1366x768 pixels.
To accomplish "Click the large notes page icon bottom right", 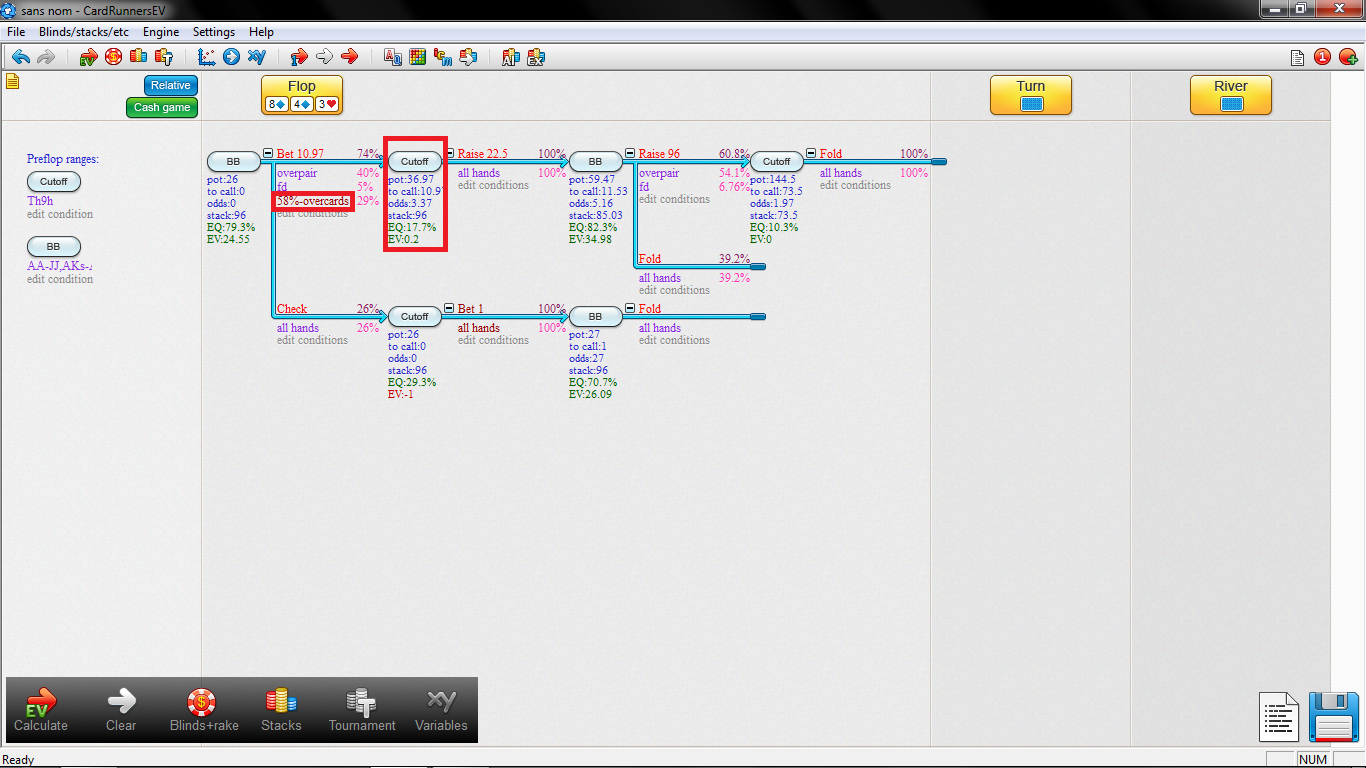I will click(1279, 717).
